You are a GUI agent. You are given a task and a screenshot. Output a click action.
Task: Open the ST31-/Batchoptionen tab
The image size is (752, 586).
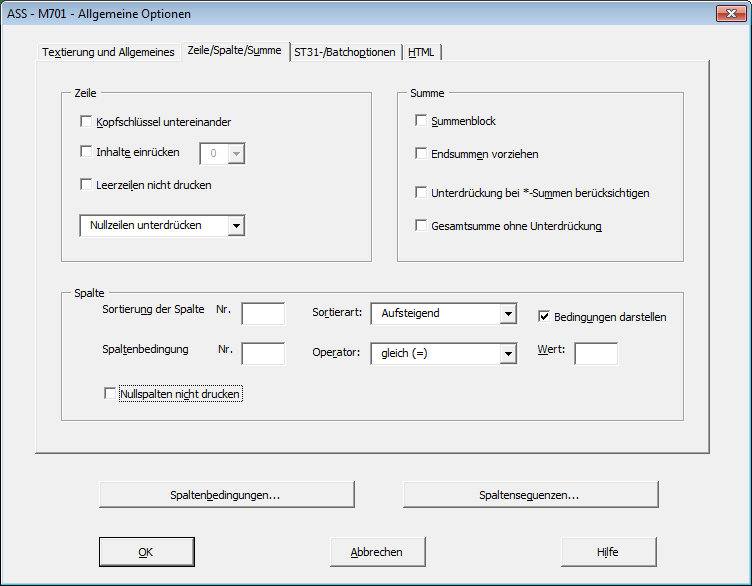344,52
